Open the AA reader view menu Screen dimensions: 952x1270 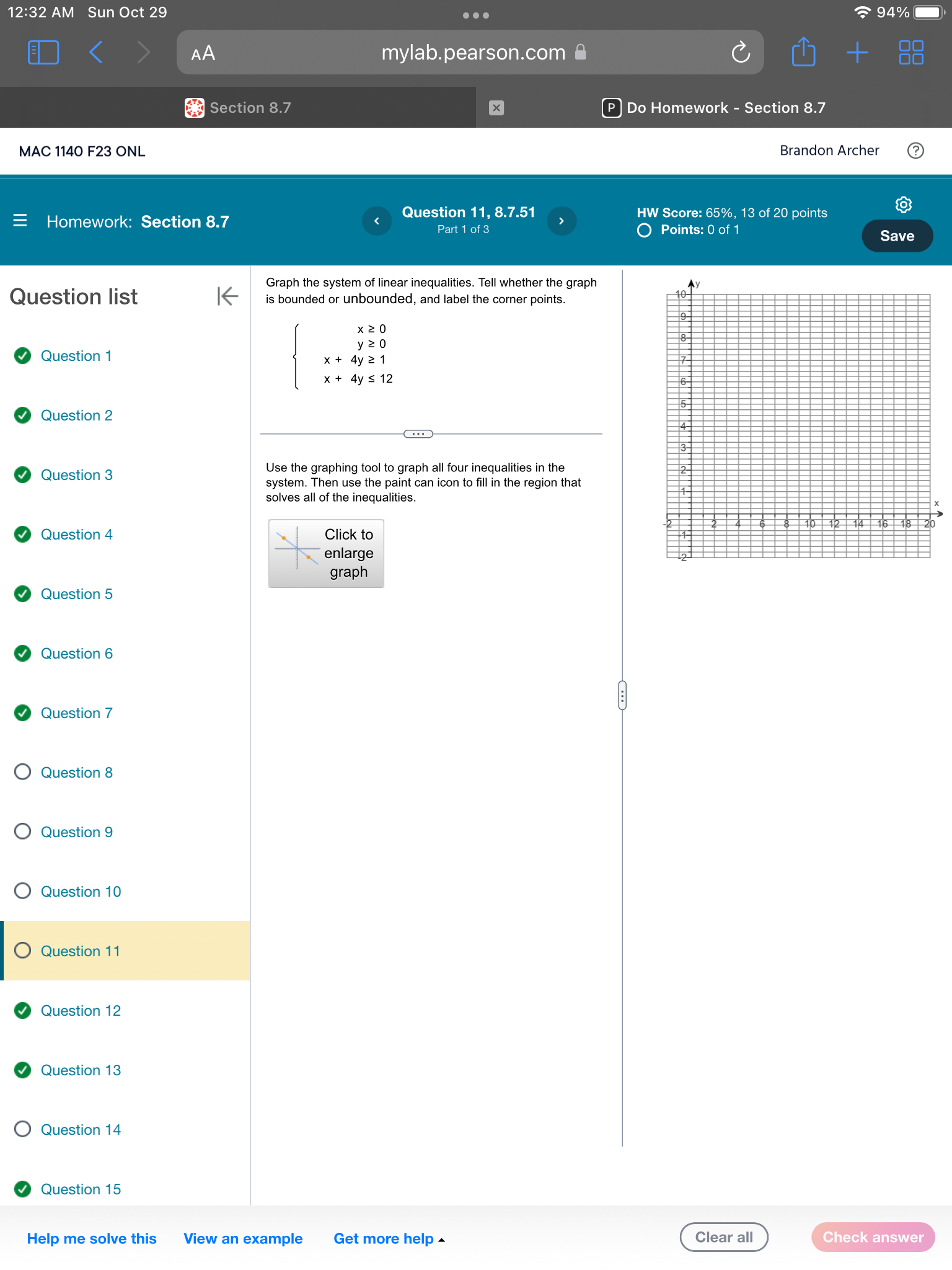point(203,53)
